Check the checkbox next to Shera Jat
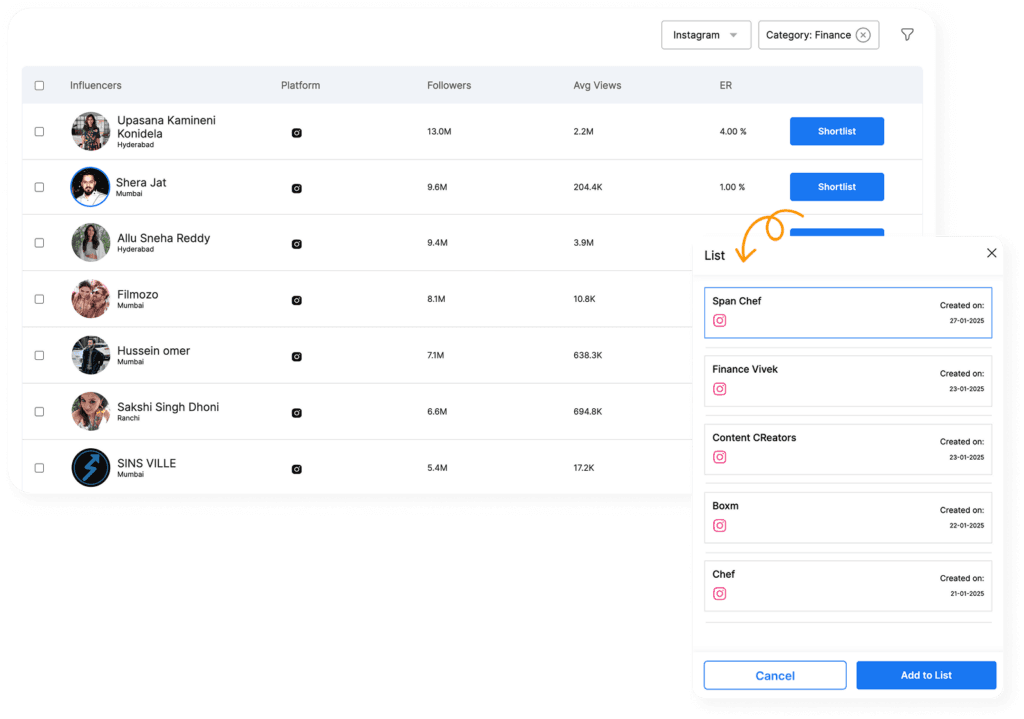This screenshot has width=1024, height=719. pos(39,187)
